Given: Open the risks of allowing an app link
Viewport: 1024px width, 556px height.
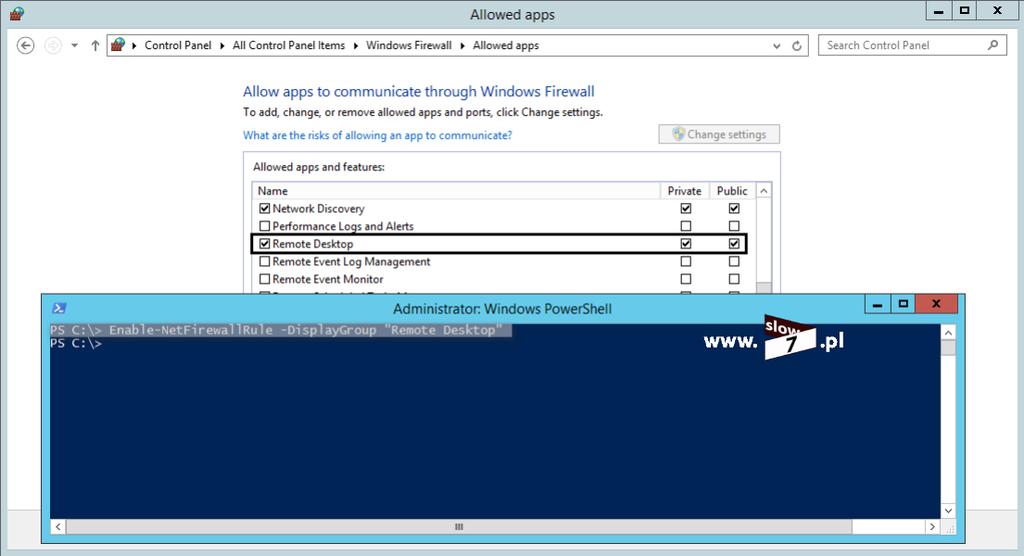Looking at the screenshot, I should click(x=377, y=135).
